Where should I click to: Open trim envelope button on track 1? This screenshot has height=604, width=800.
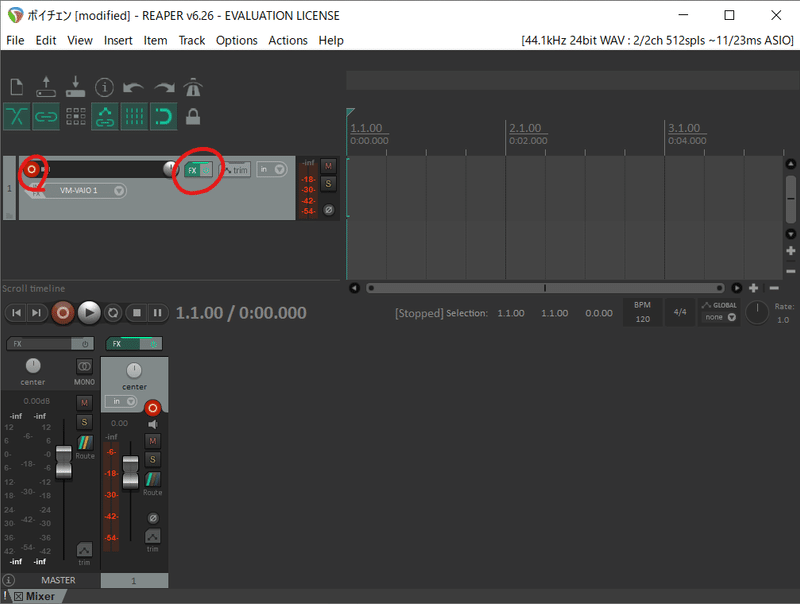[236, 170]
